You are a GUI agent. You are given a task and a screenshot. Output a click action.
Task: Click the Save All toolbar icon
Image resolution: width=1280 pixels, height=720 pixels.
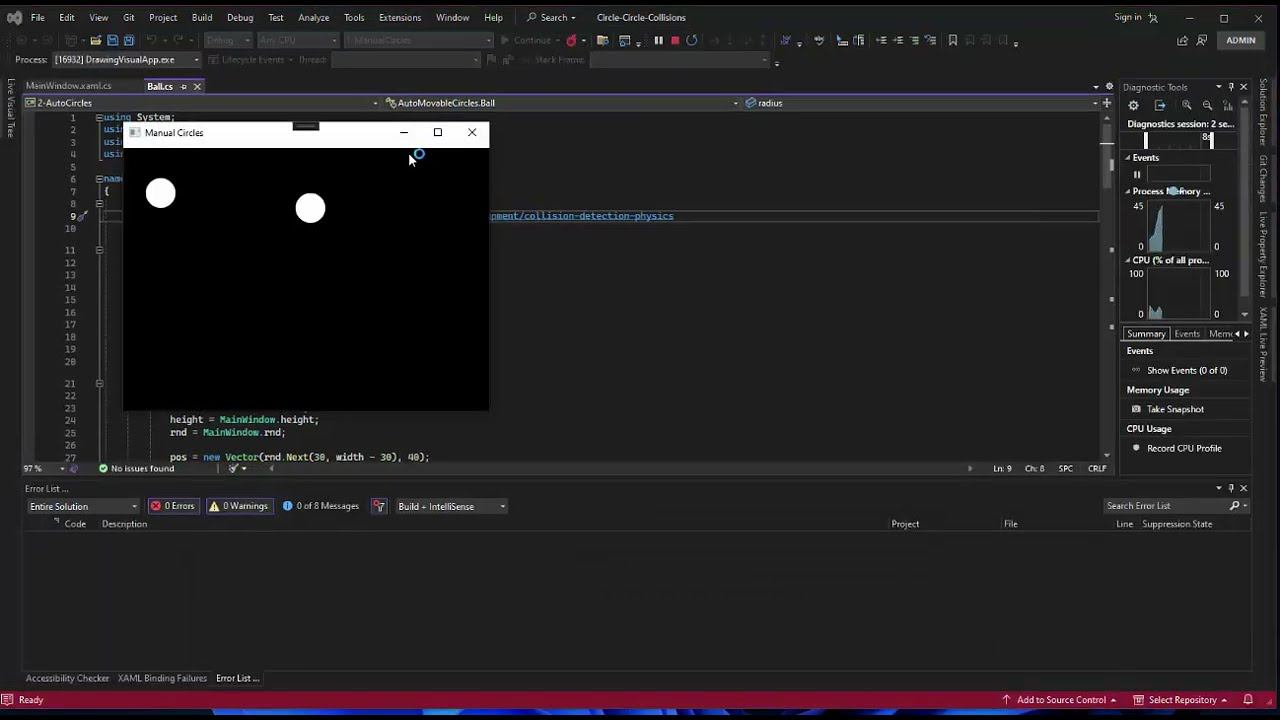(130, 41)
